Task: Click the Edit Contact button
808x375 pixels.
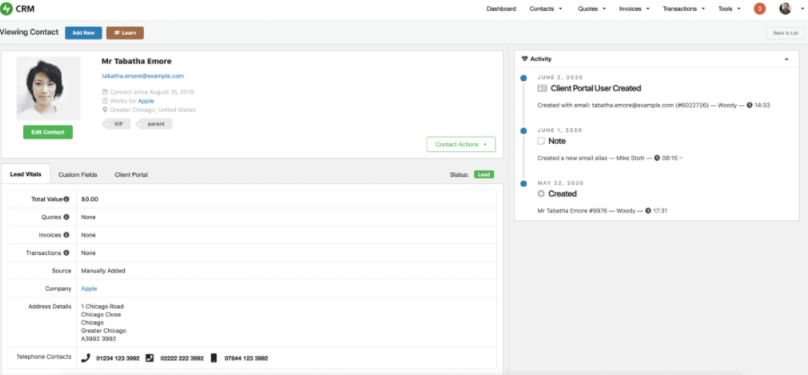Action: [x=48, y=132]
